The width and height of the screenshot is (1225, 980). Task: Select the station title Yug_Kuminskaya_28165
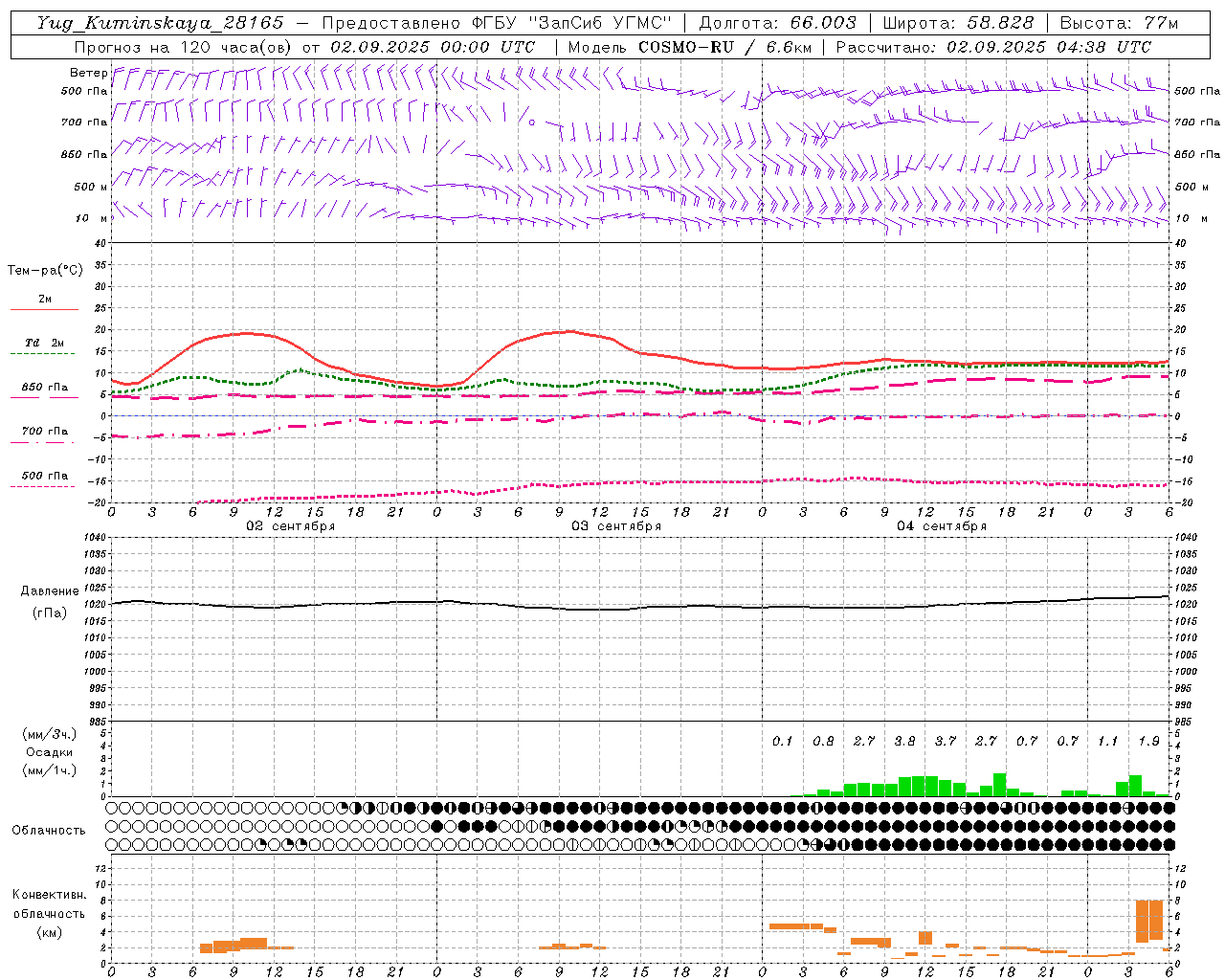point(160,23)
